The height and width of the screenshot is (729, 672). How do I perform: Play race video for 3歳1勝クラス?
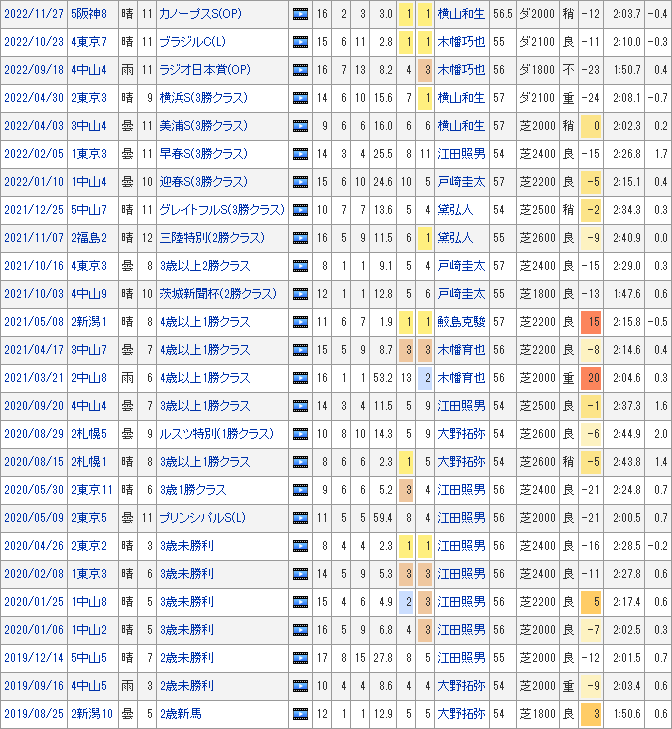click(x=300, y=490)
